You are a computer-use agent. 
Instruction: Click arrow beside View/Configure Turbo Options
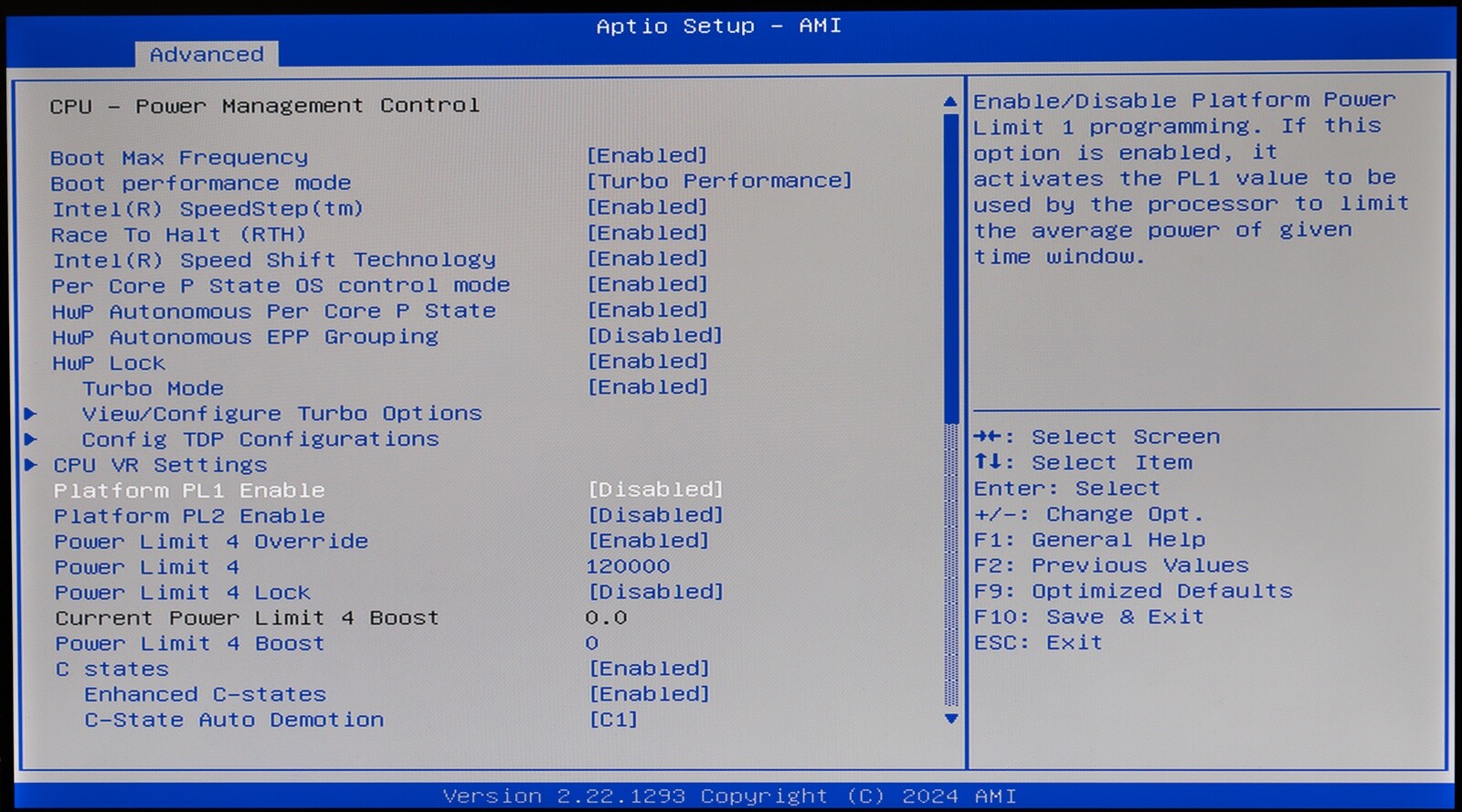click(31, 414)
